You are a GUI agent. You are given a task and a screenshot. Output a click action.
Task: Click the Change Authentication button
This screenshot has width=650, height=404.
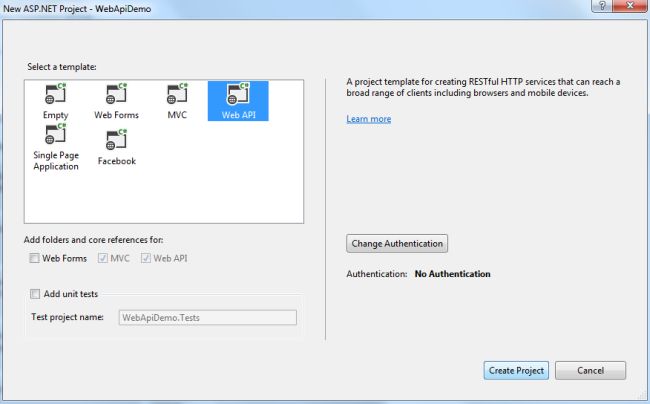click(x=397, y=244)
